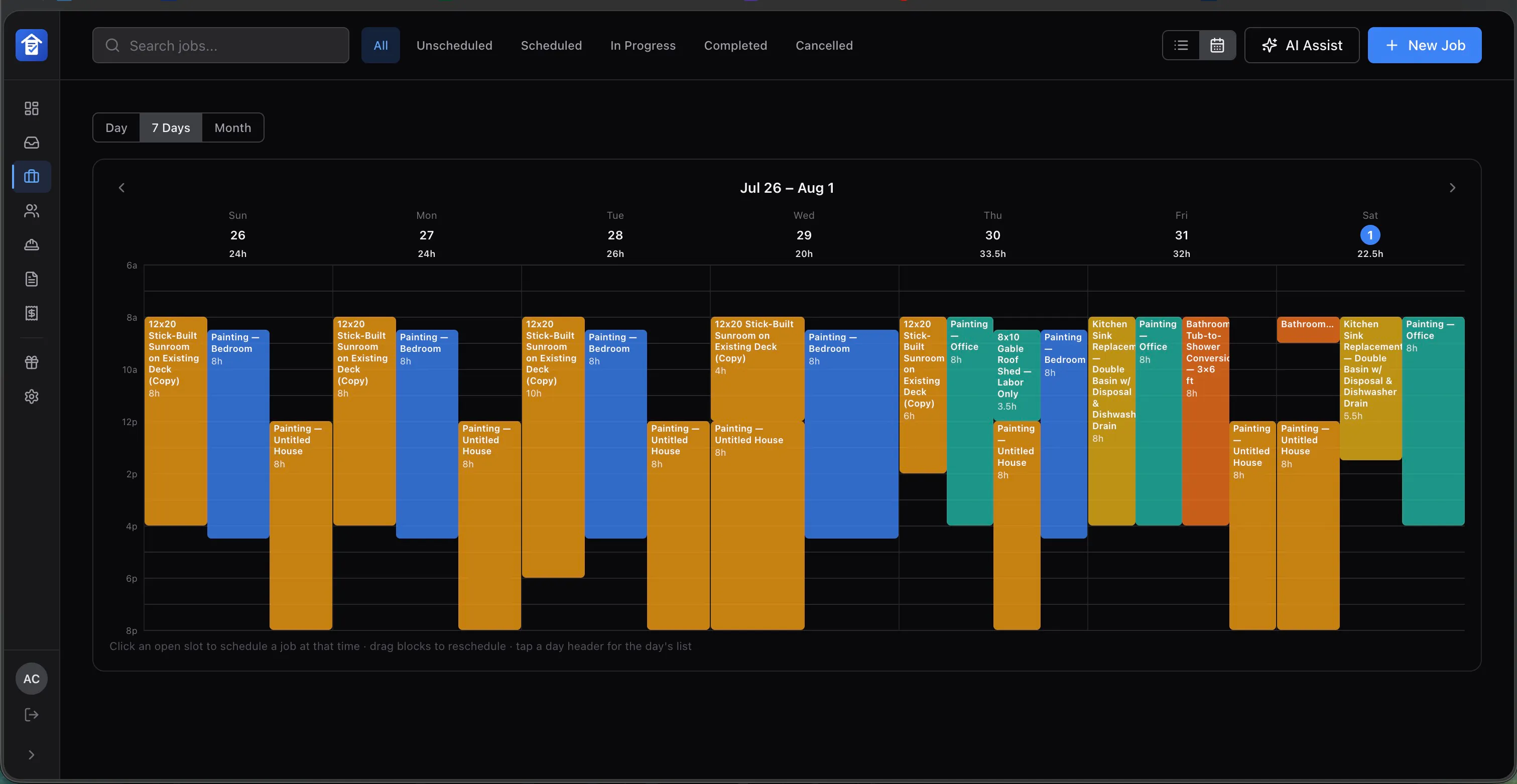1517x784 pixels.
Task: Open Thursday's 8x10 Gable Roof Shed block
Action: [x=1017, y=375]
